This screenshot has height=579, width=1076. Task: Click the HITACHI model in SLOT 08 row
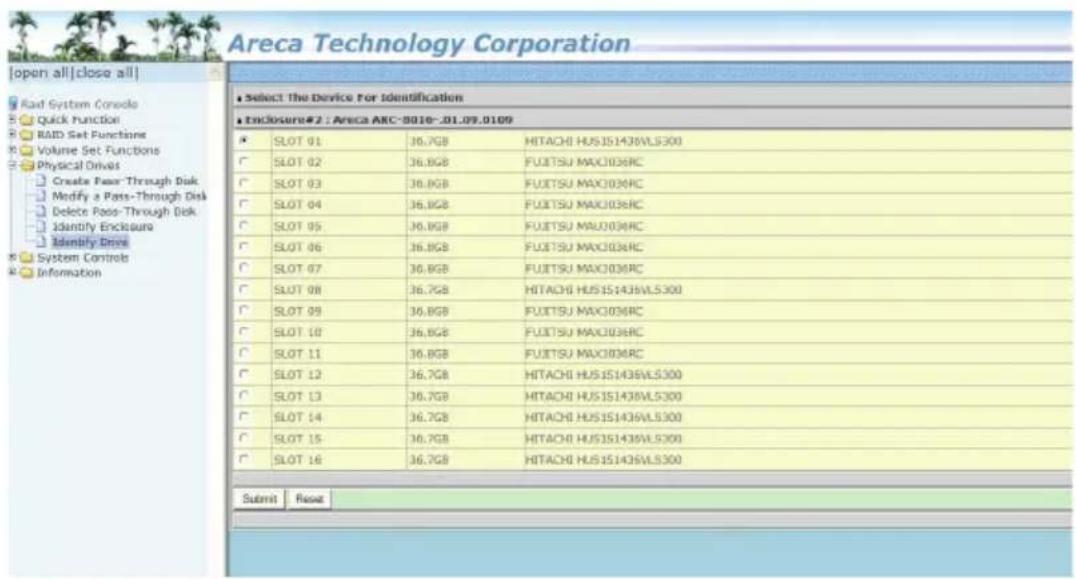pyautogui.click(x=603, y=290)
